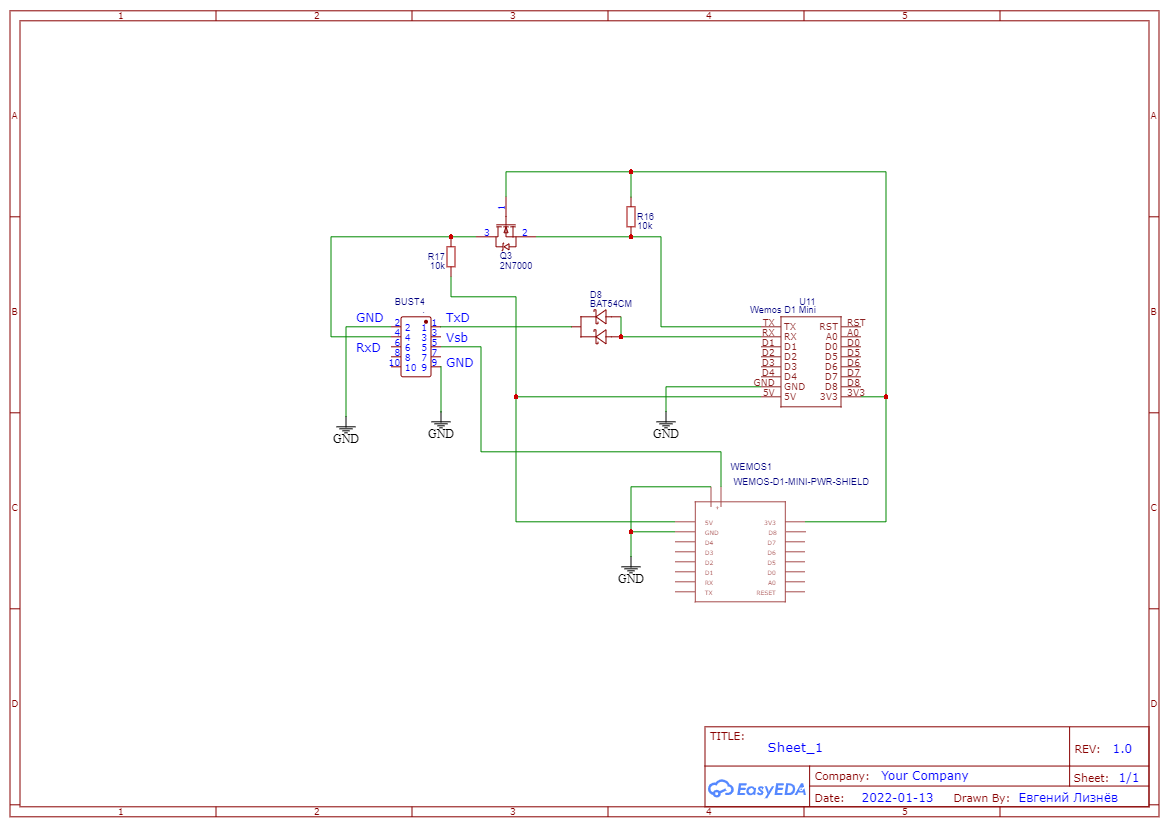1169x827 pixels.
Task: Click the red wire junction above R16
Action: pos(631,172)
